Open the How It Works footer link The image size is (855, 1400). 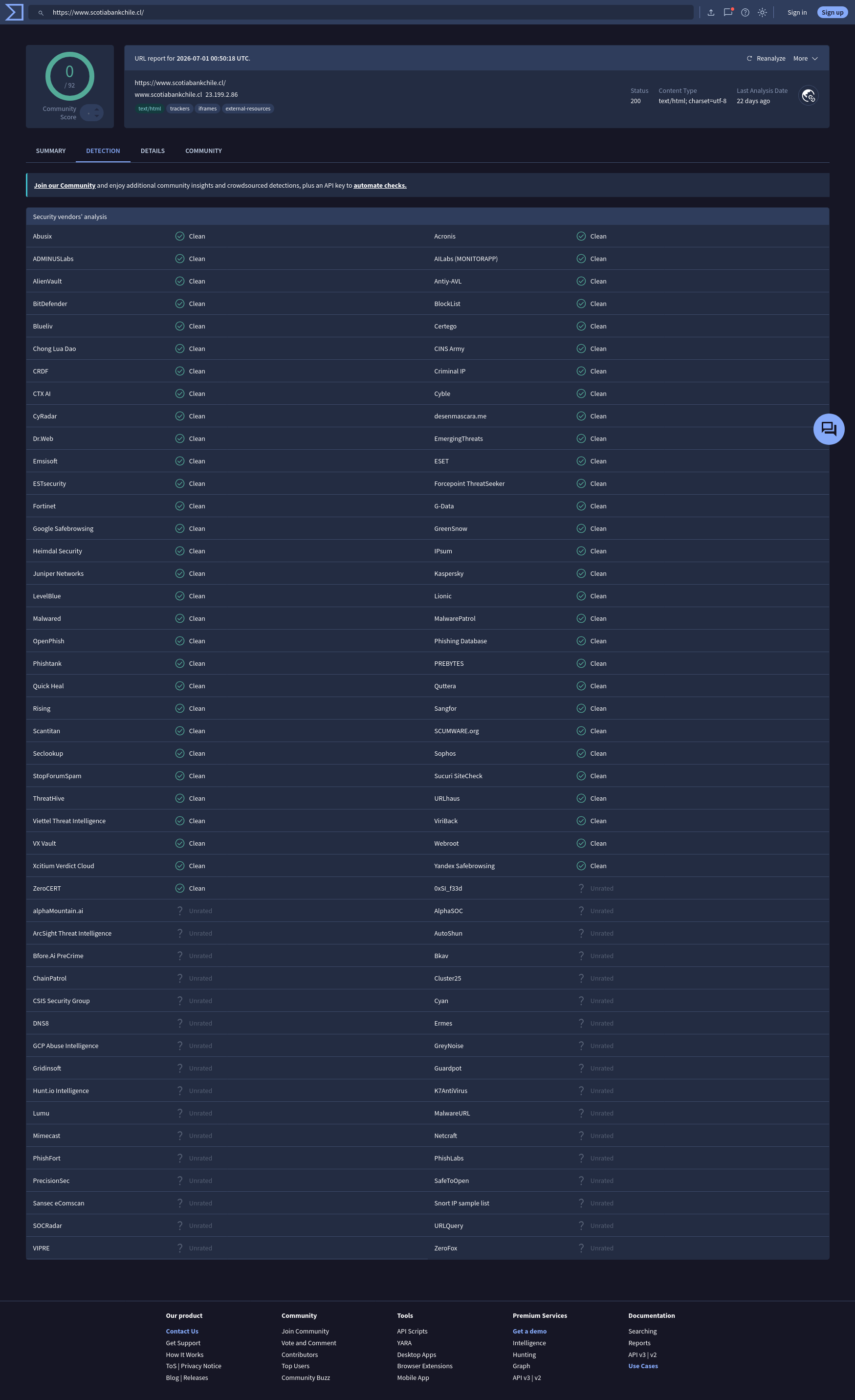tap(185, 1355)
